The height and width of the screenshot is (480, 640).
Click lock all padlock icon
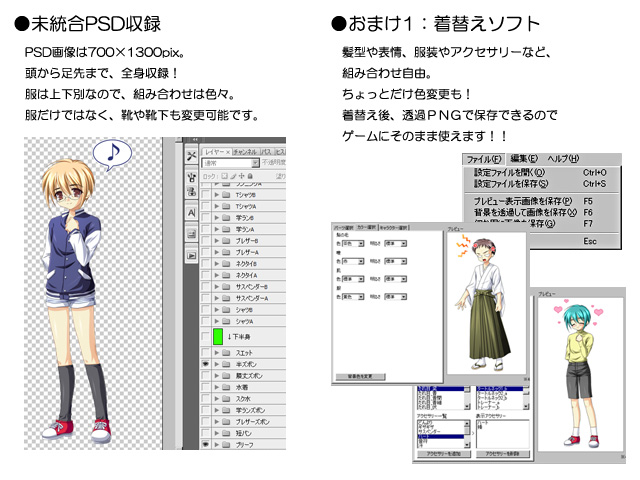click(250, 176)
